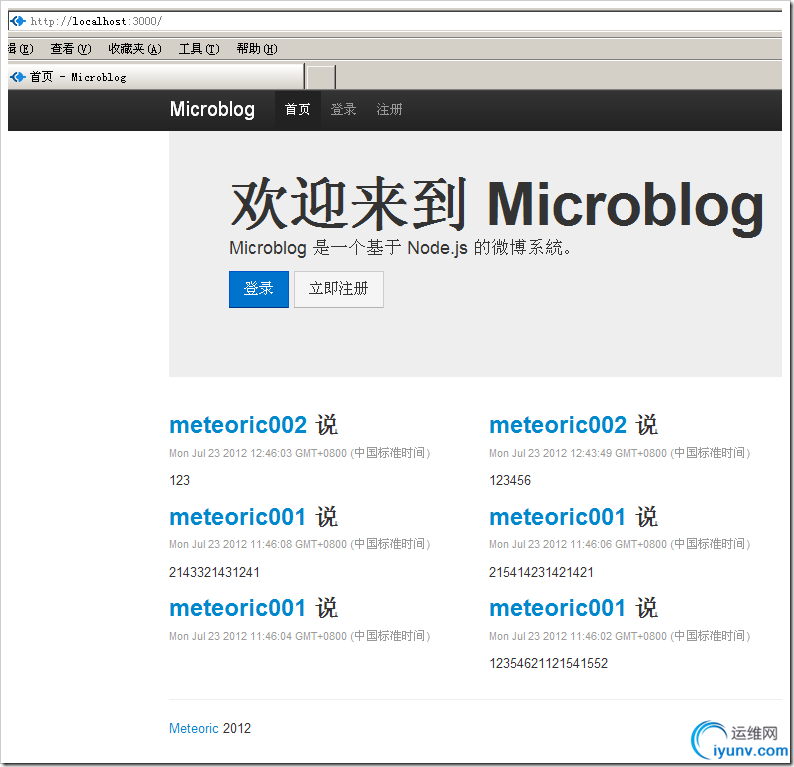The image size is (794, 767).
Task: Click the timestamp 11:46:08 GMT+0800
Action: (x=300, y=544)
